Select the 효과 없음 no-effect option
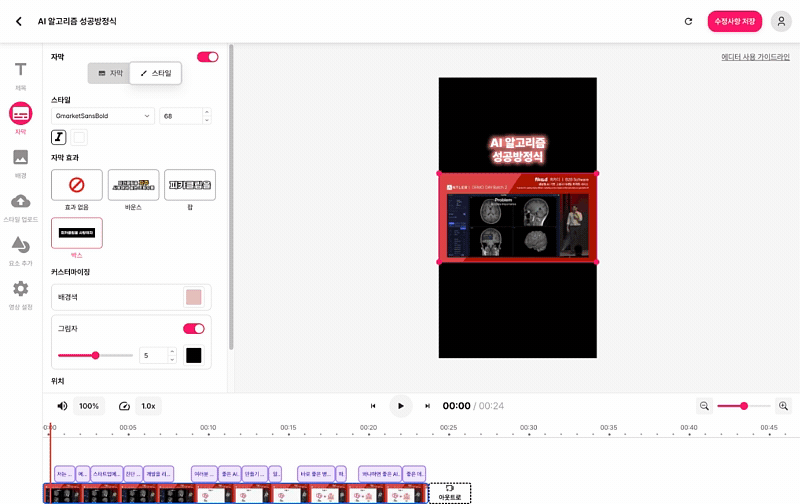Screen dimensions: 800x504 click(77, 185)
